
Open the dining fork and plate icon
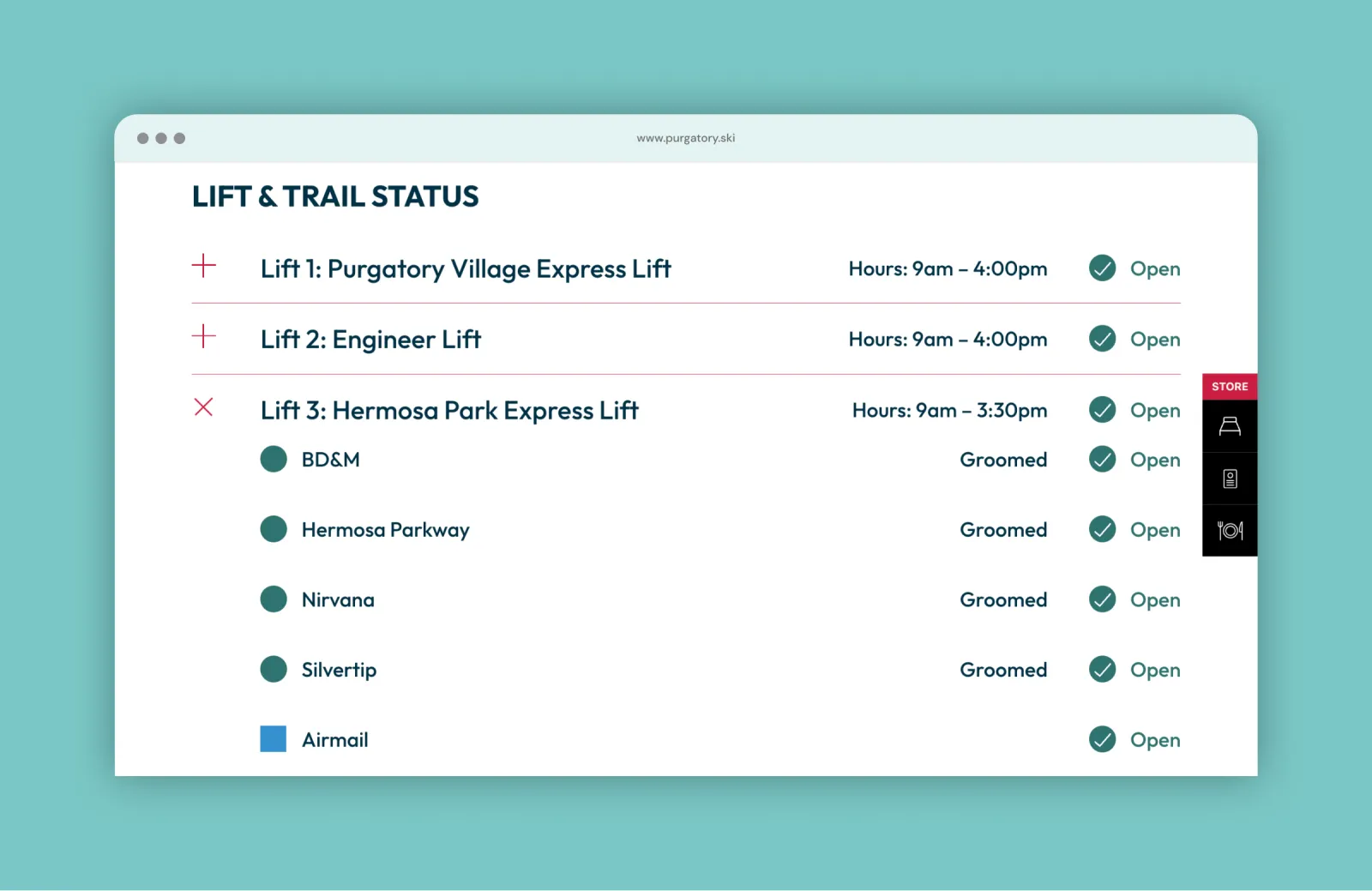point(1230,531)
